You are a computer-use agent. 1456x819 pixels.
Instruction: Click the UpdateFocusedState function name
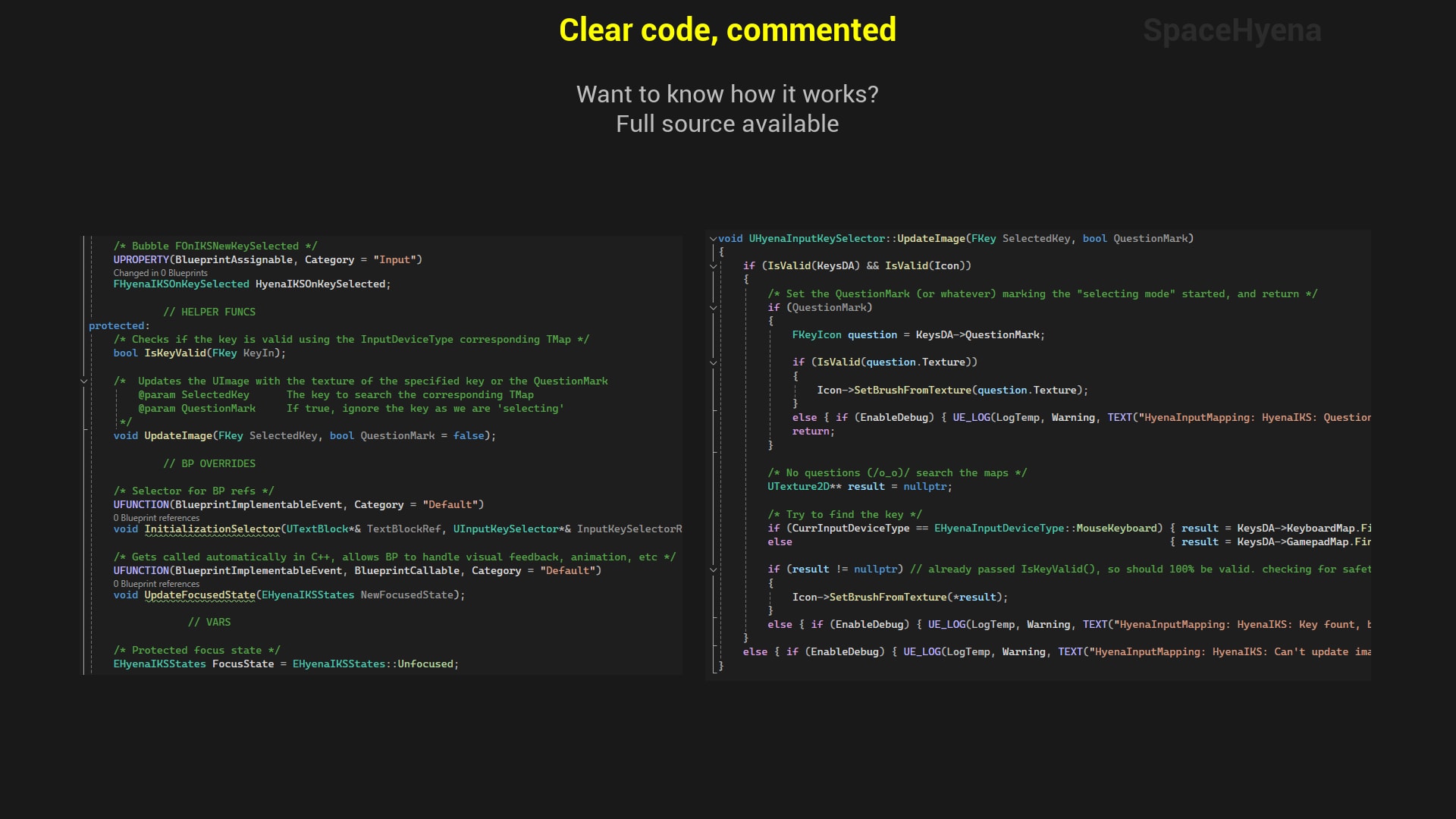tap(199, 595)
